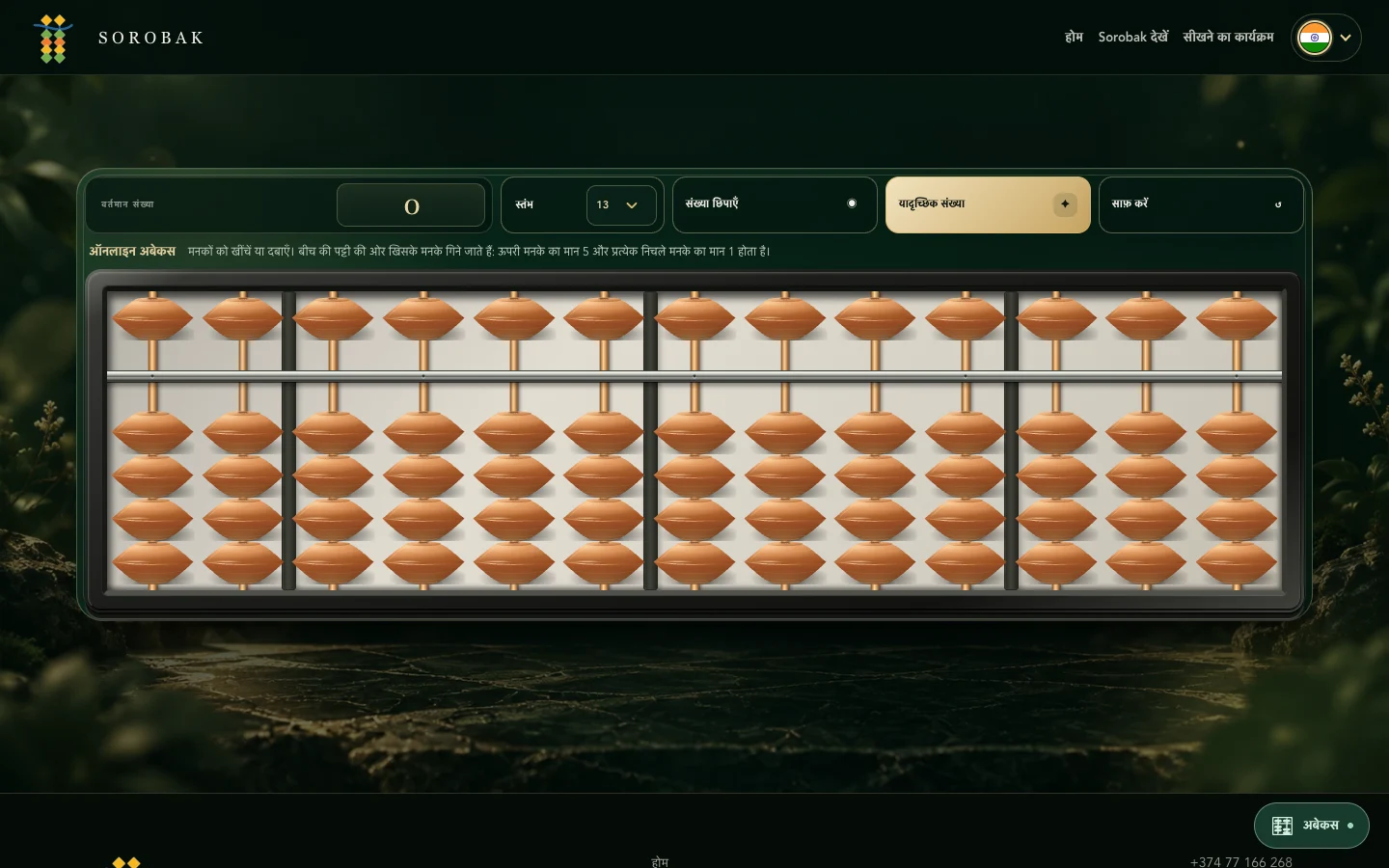Open the होम page from top navigation
Image resolution: width=1389 pixels, height=868 pixels.
coord(1074,37)
